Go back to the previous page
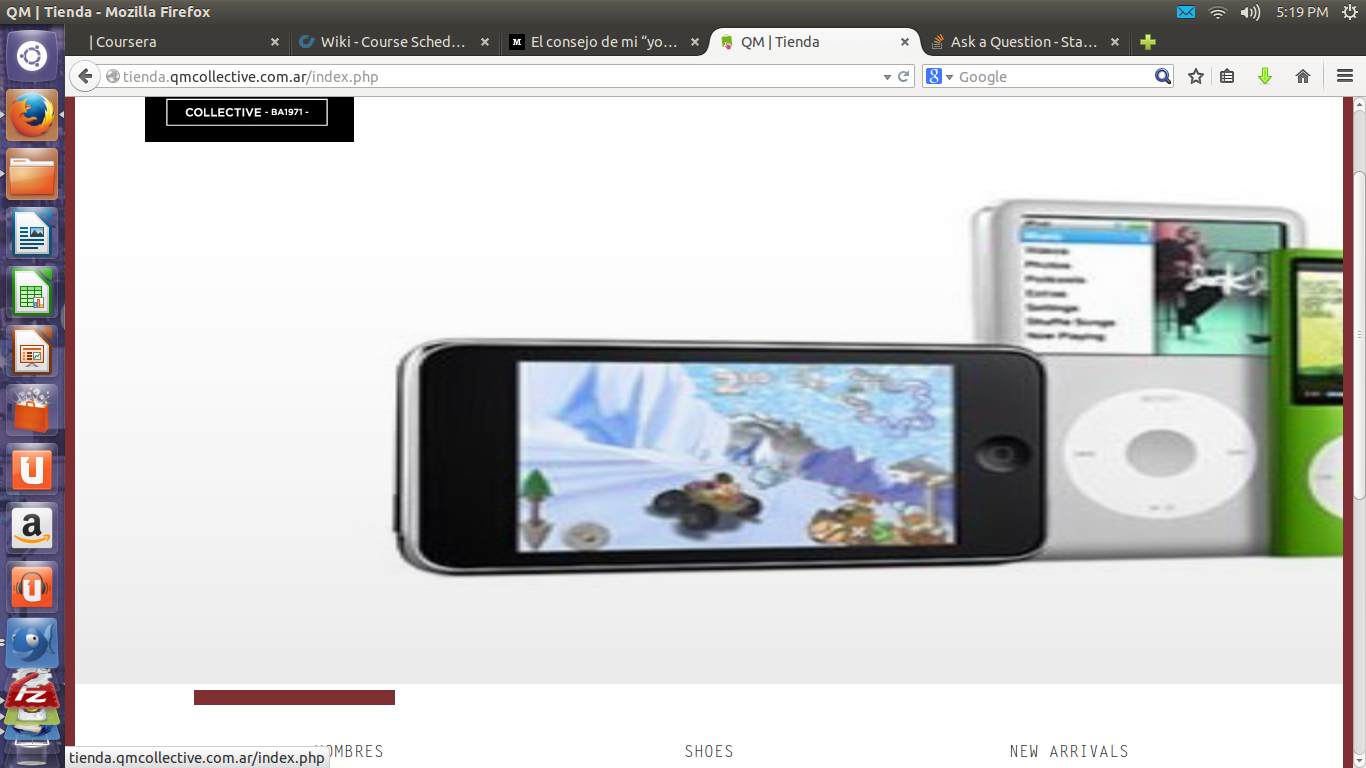The image size is (1366, 768). click(85, 76)
